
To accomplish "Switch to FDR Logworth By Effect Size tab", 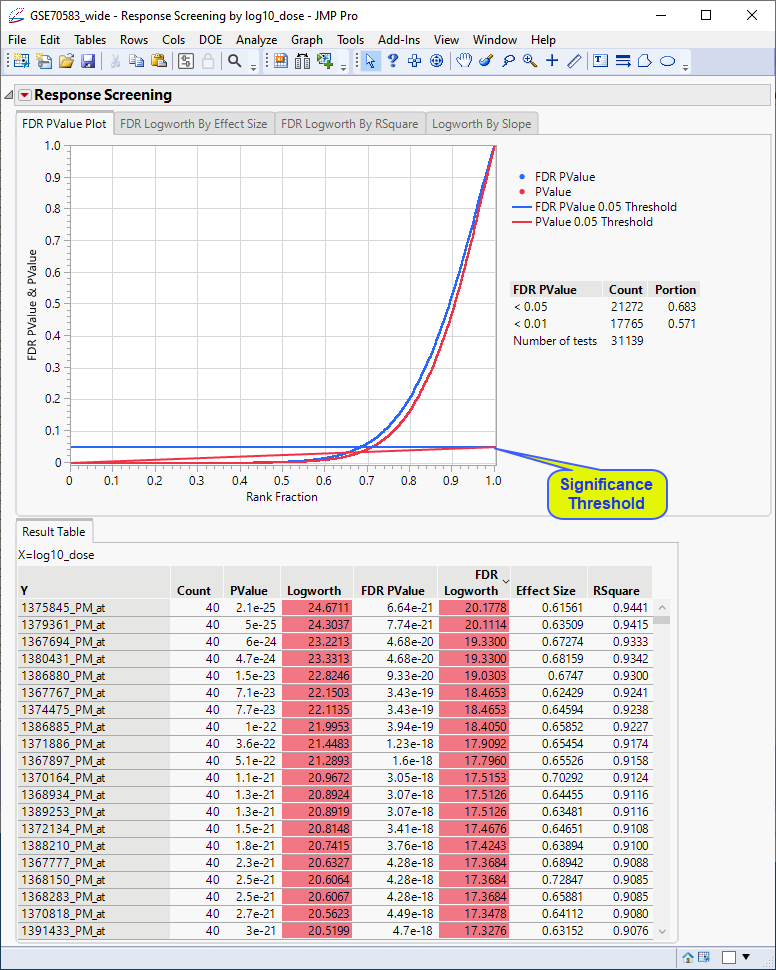I will pos(194,124).
